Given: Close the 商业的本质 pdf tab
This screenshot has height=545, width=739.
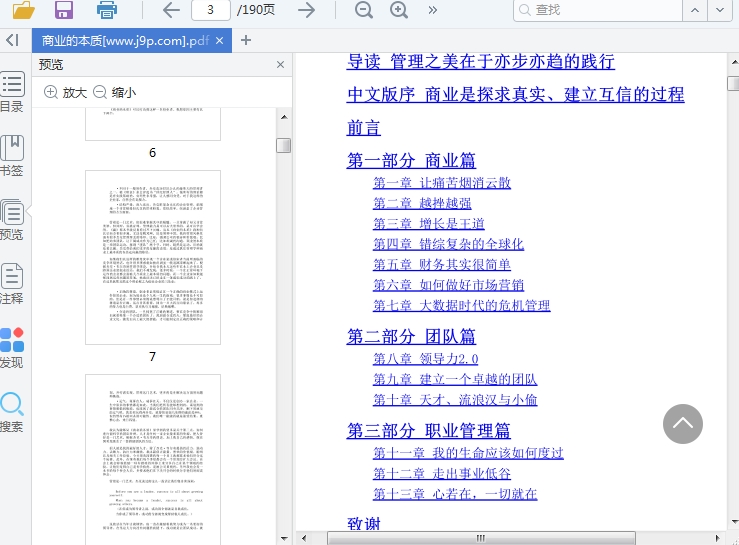Looking at the screenshot, I should [x=219, y=41].
